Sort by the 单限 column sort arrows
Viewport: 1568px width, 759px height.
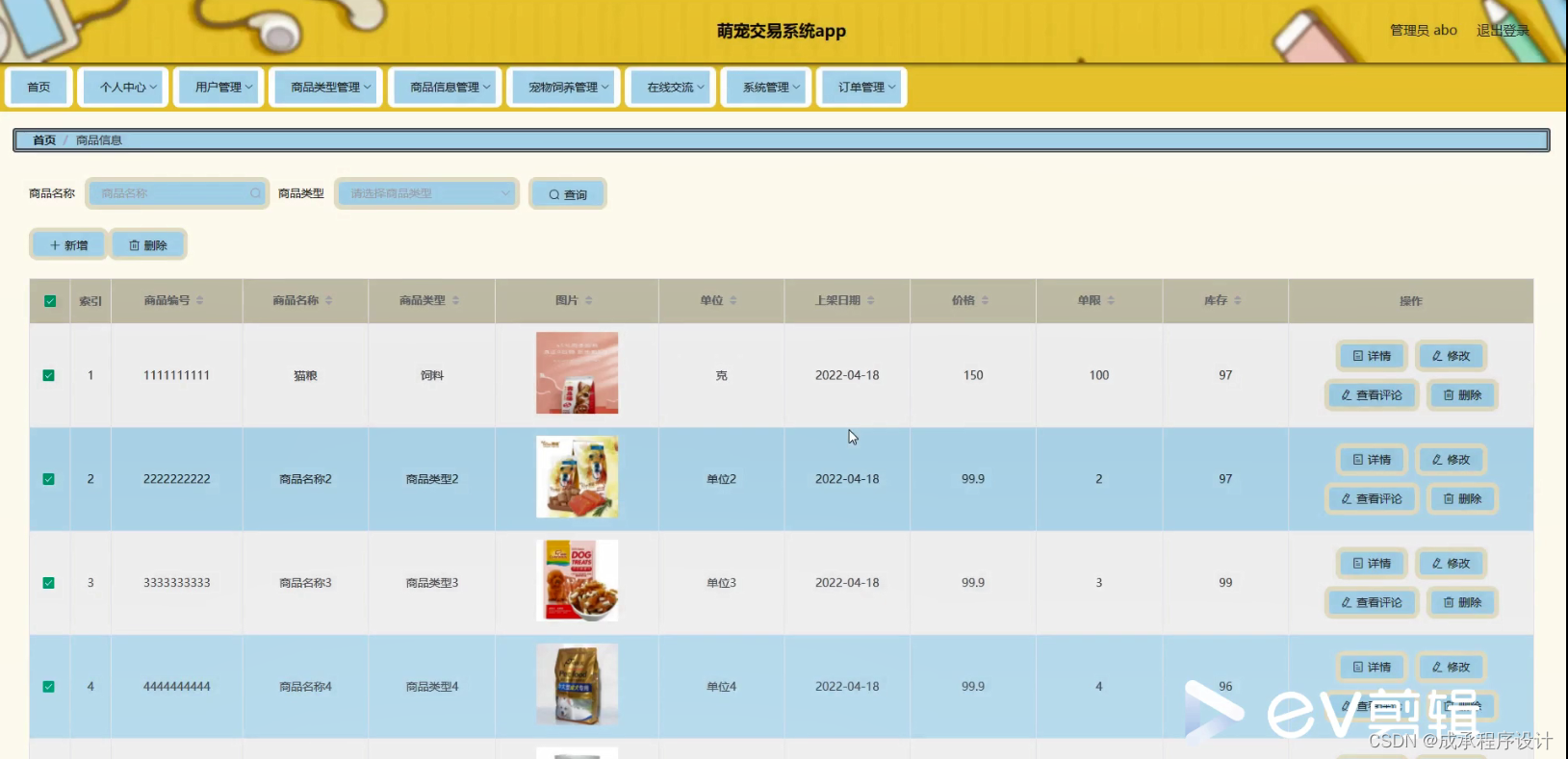pos(1111,300)
